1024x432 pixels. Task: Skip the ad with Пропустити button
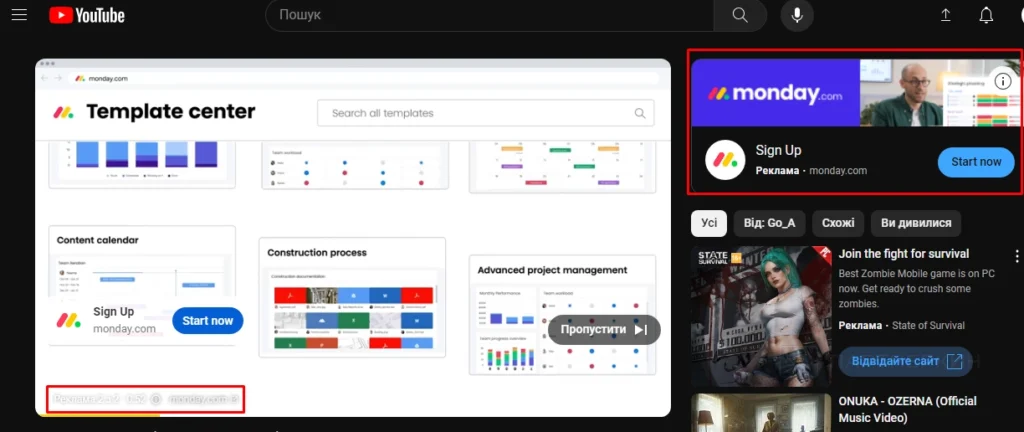pos(604,330)
